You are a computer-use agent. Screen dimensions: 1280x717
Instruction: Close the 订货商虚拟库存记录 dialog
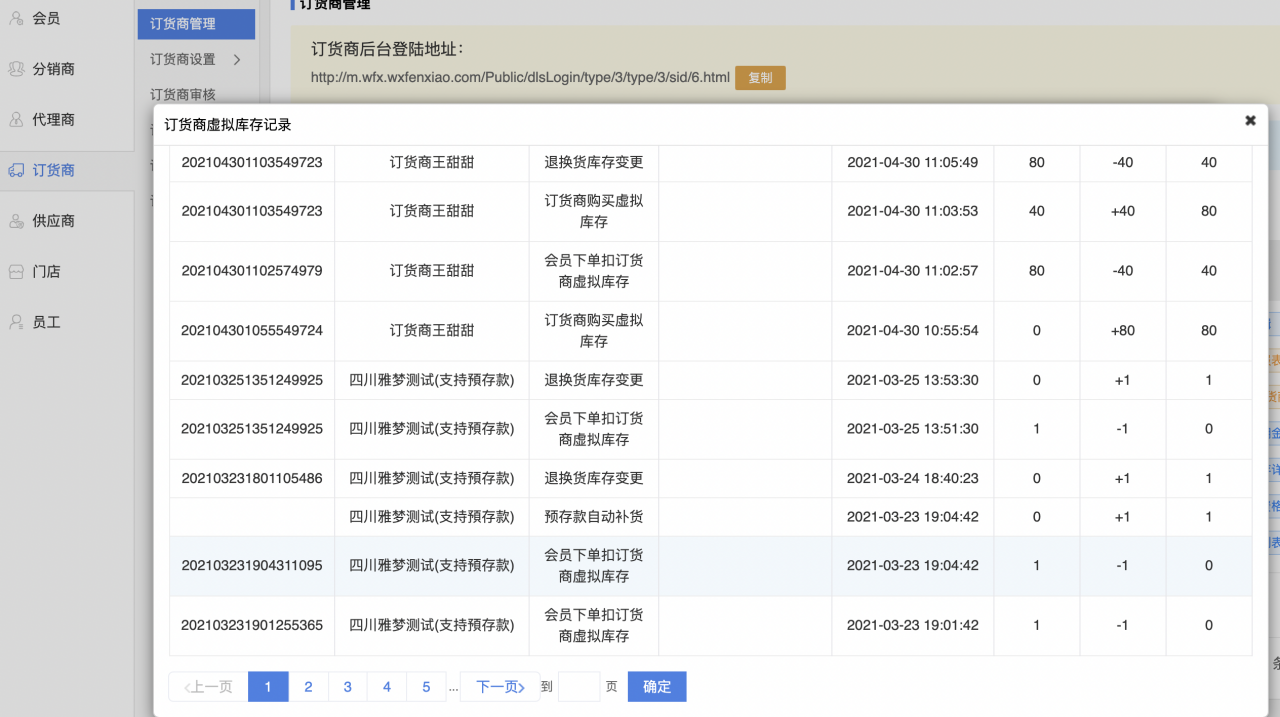click(x=1250, y=119)
